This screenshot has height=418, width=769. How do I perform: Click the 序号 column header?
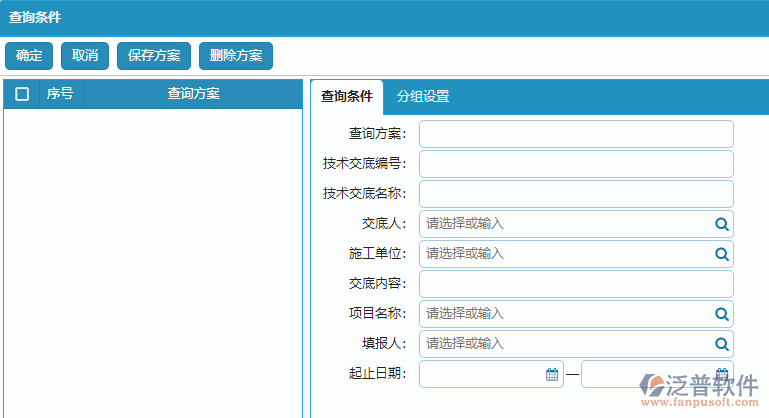point(60,94)
